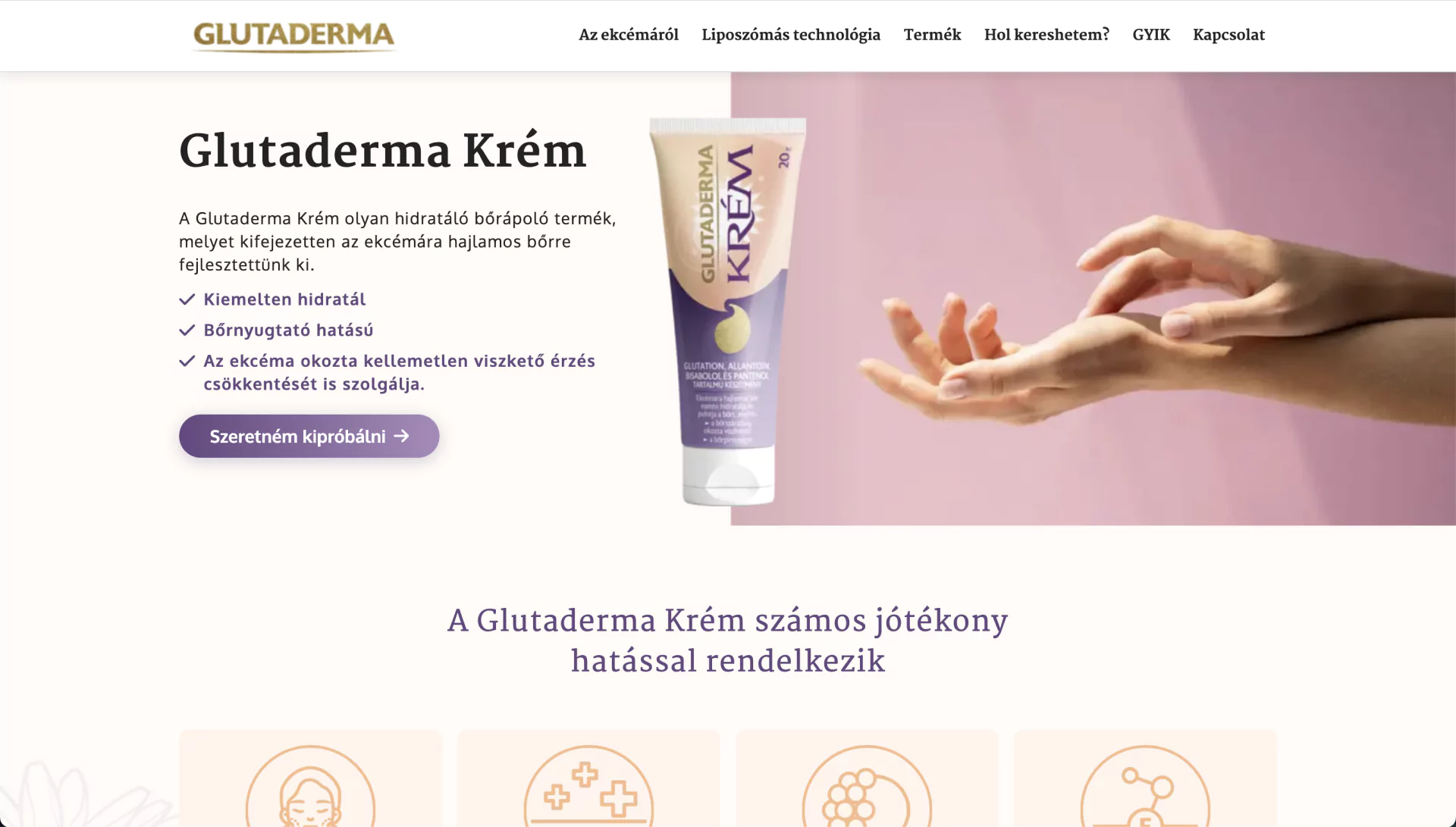Select Termék in the navigation
The image size is (1456, 827).
932,35
